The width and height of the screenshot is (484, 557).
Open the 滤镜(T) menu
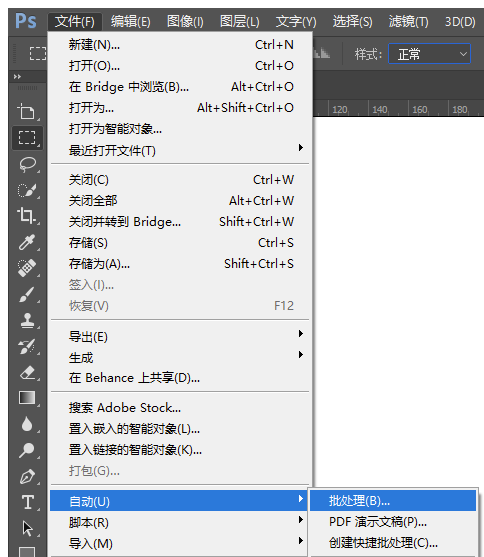[x=408, y=22]
